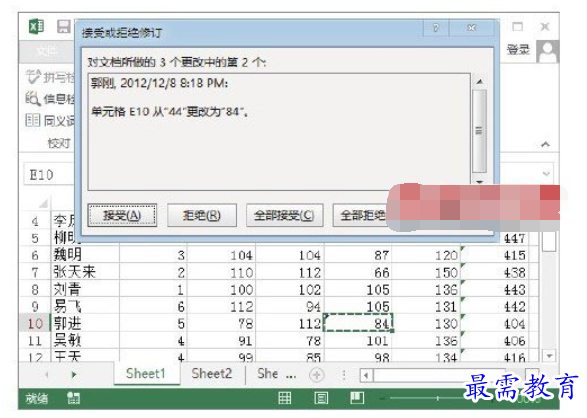
Task: Add a new sheet with plus icon
Action: (317, 375)
